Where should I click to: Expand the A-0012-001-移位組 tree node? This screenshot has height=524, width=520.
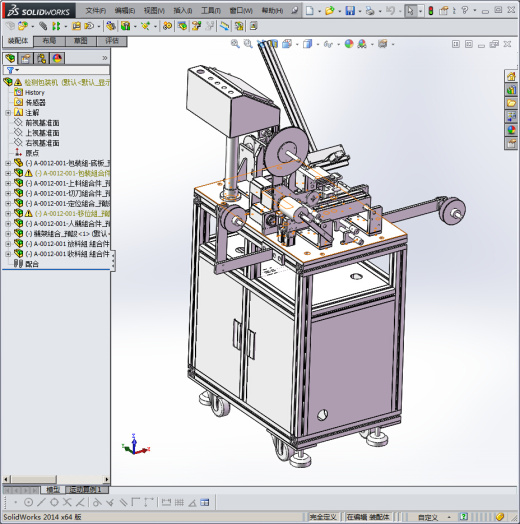point(8,213)
